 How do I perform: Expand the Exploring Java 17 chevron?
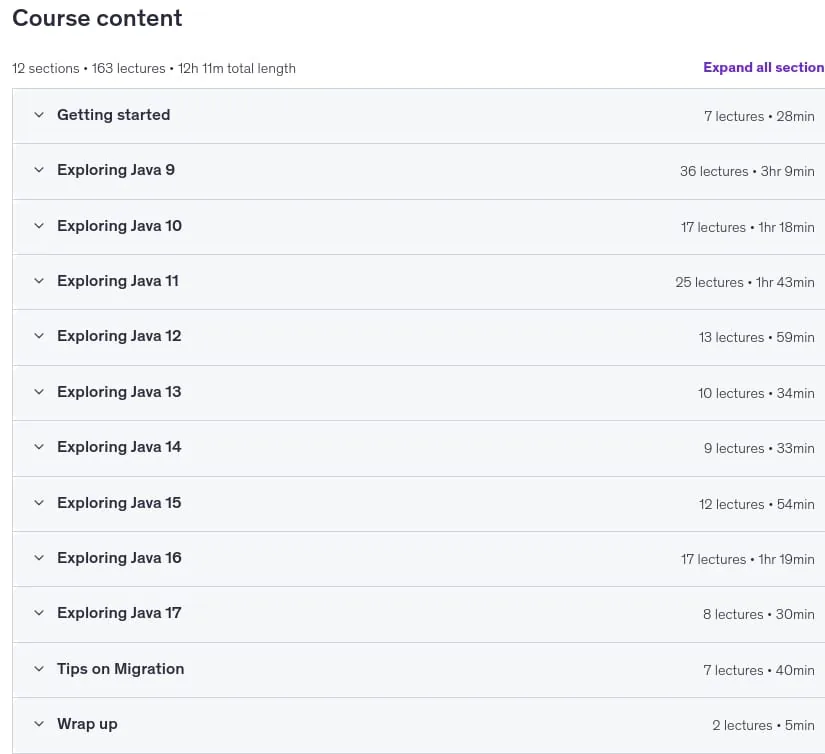click(39, 613)
